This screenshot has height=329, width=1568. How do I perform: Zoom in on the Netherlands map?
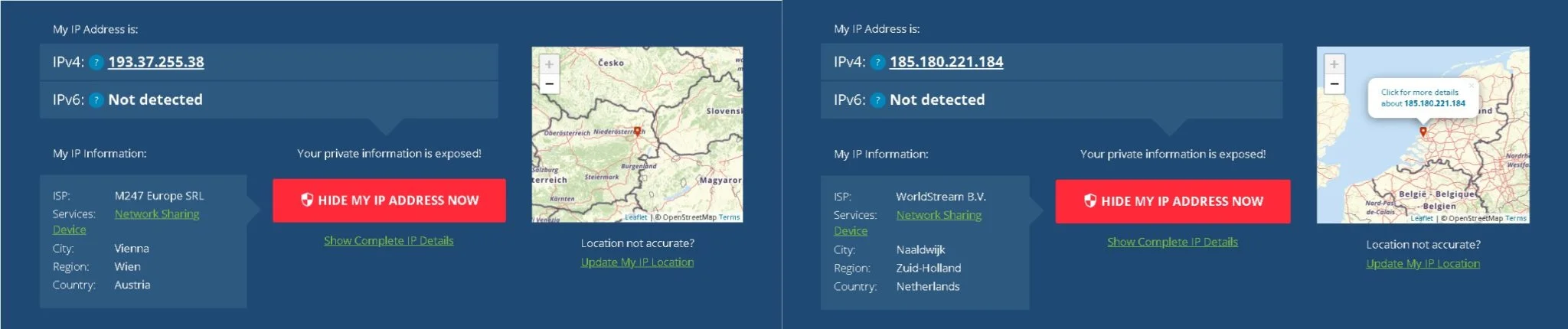pos(1334,65)
